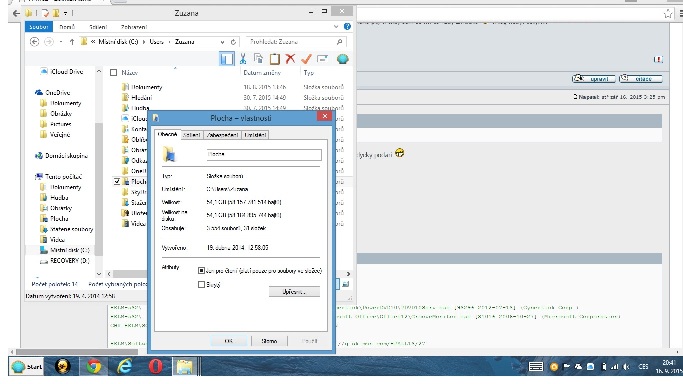683x384 pixels.
Task: Open the Sdílení ribbon tab in Explorer
Action: pos(98,27)
